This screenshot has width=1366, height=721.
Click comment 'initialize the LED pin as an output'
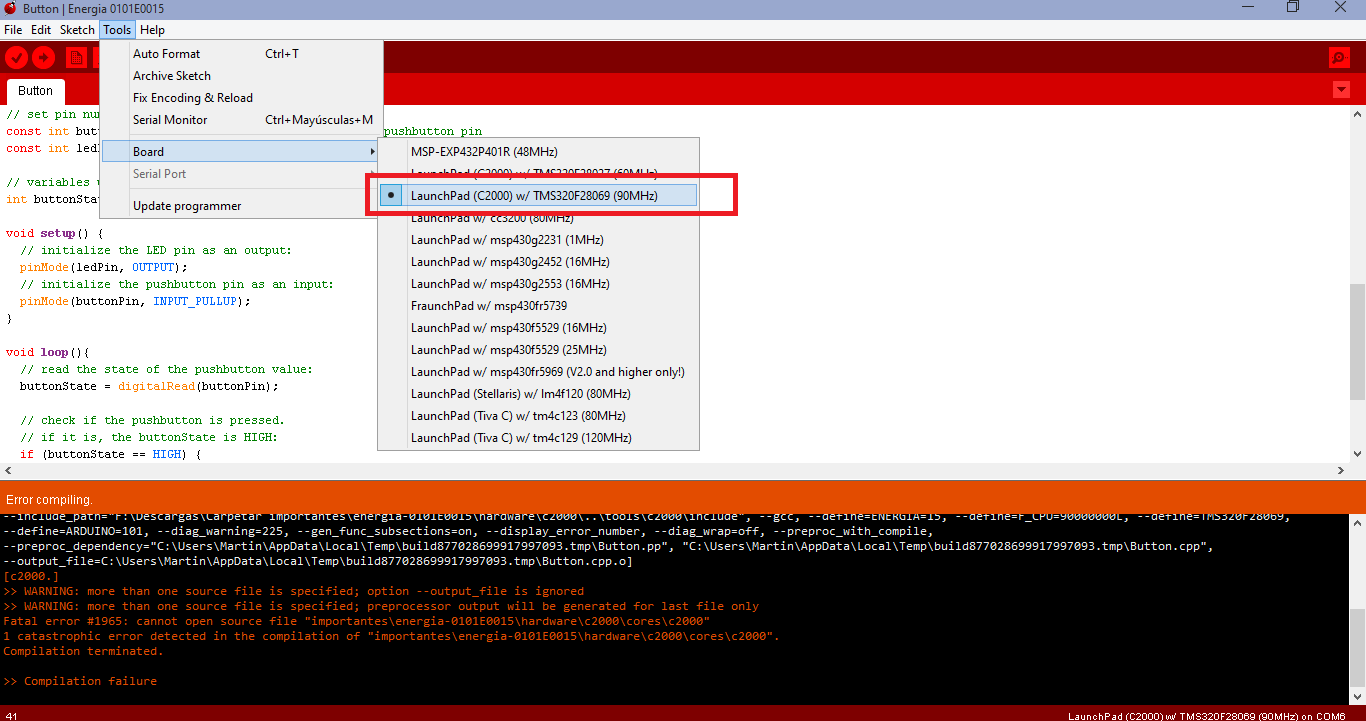click(x=156, y=250)
